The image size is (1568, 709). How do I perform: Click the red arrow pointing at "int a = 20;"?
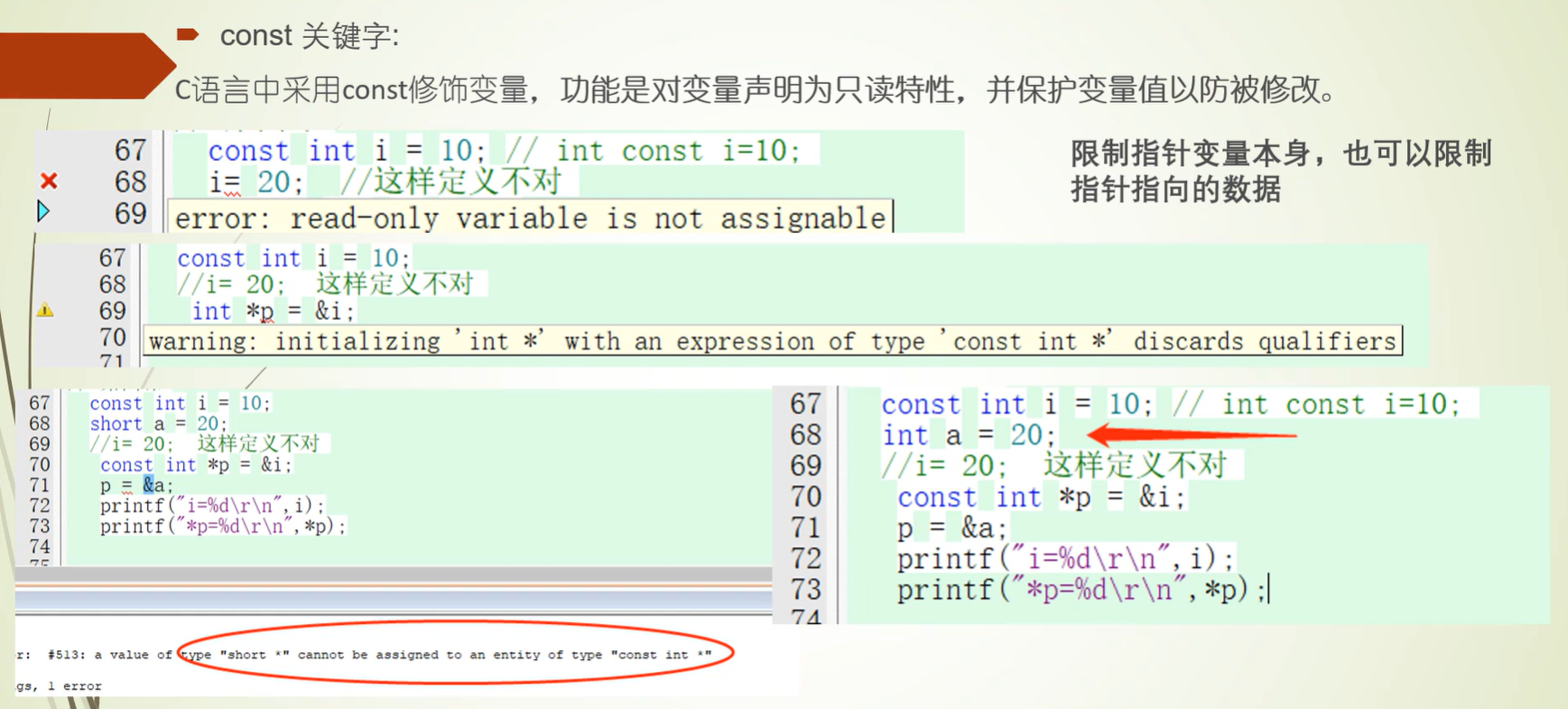[x=1190, y=435]
